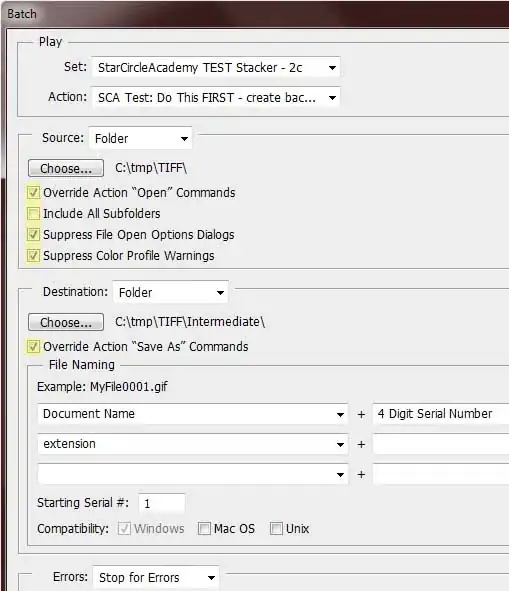Open the Errors Stop for Errors dropdown
Viewport: 509px width, 591px height.
click(x=156, y=577)
